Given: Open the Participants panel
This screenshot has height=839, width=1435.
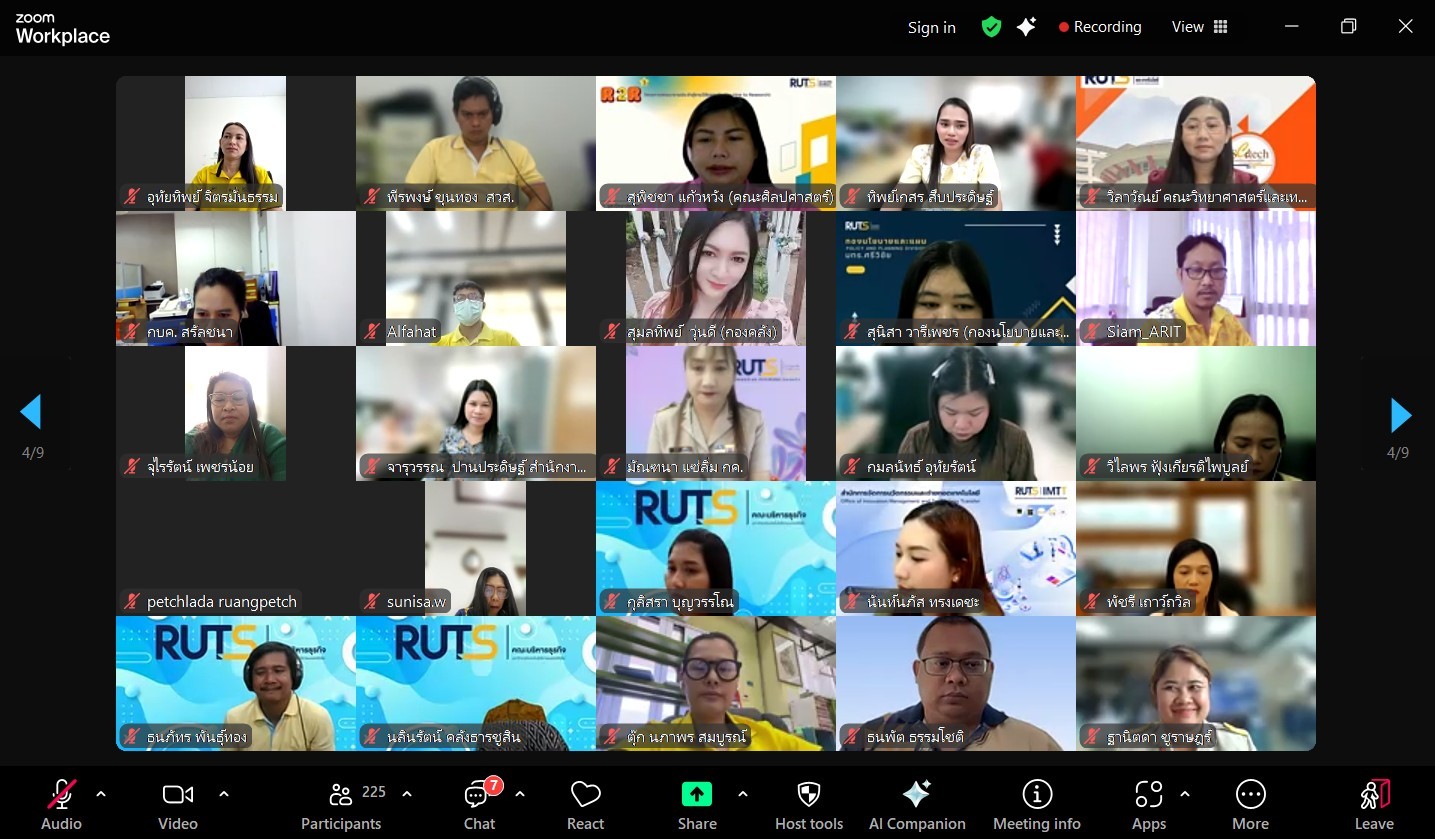Looking at the screenshot, I should (341, 805).
